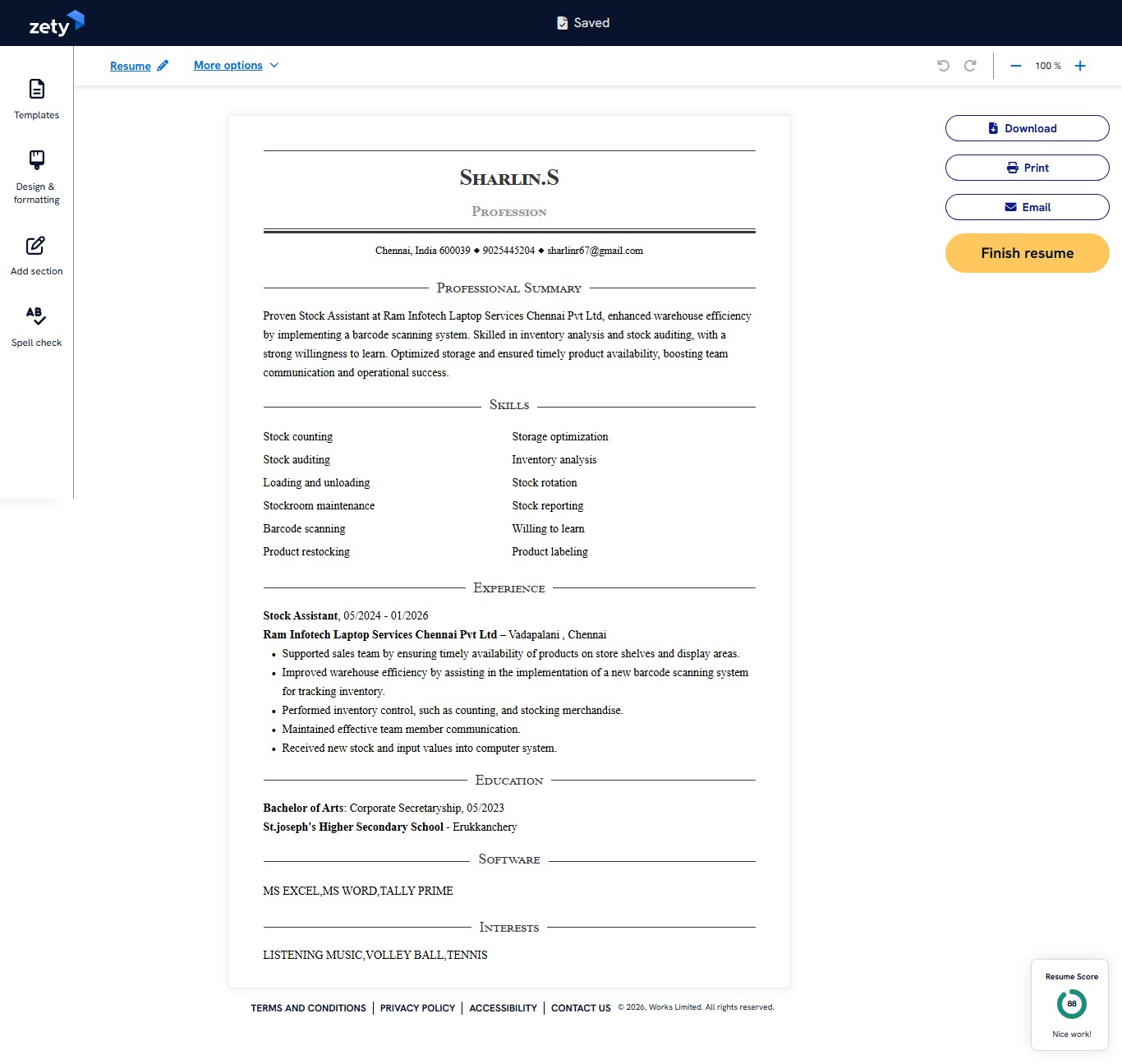This screenshot has height=1064, width=1122.
Task: Select the Professional Summary section heading
Action: click(508, 288)
